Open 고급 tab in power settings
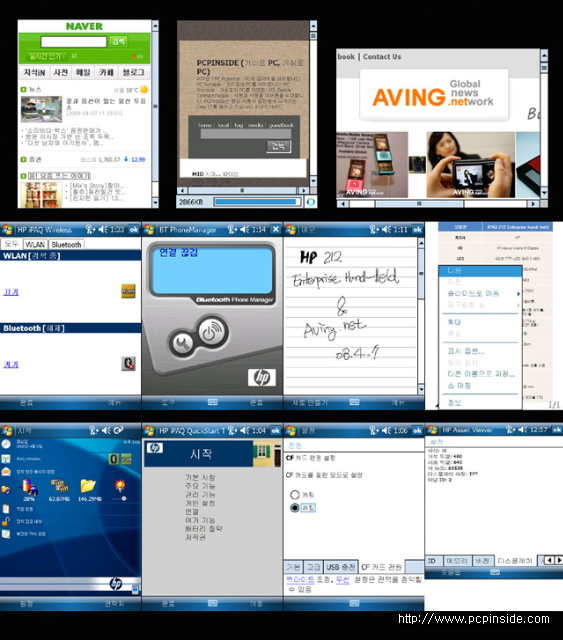 [x=314, y=567]
